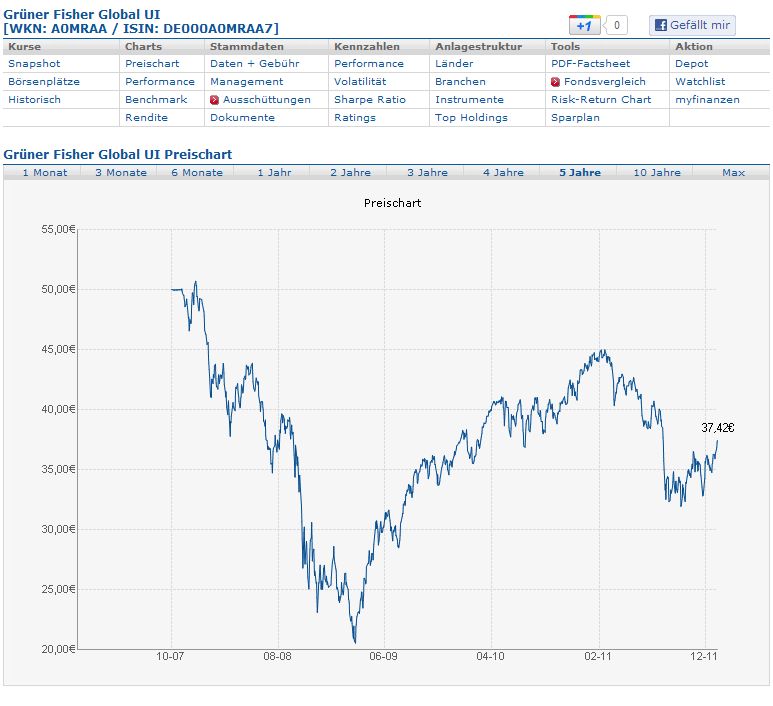Screen dimensions: 773x706
Task: Click the Tools column header
Action: [x=565, y=46]
